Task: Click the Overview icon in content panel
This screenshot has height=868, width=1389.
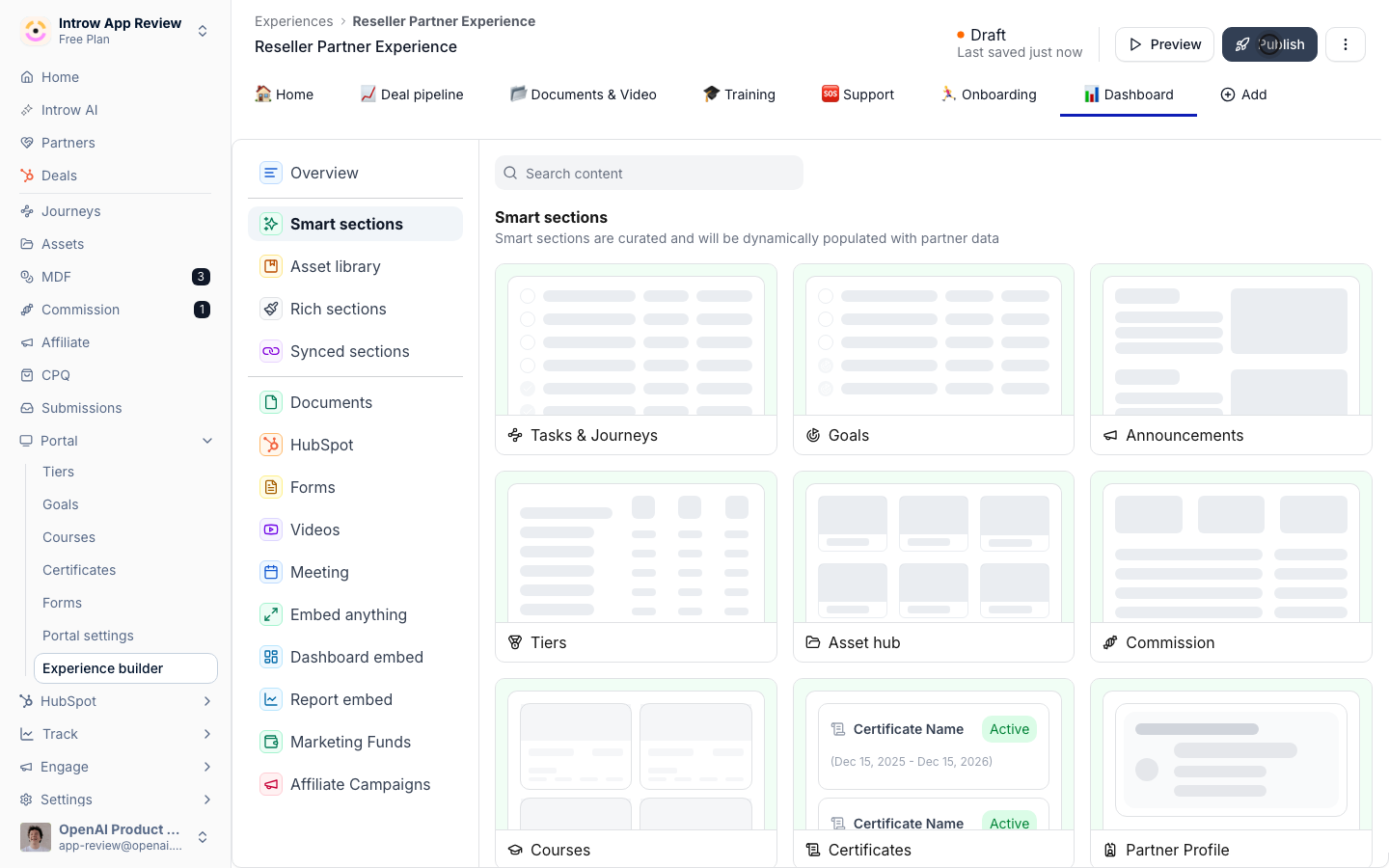Action: pyautogui.click(x=271, y=173)
